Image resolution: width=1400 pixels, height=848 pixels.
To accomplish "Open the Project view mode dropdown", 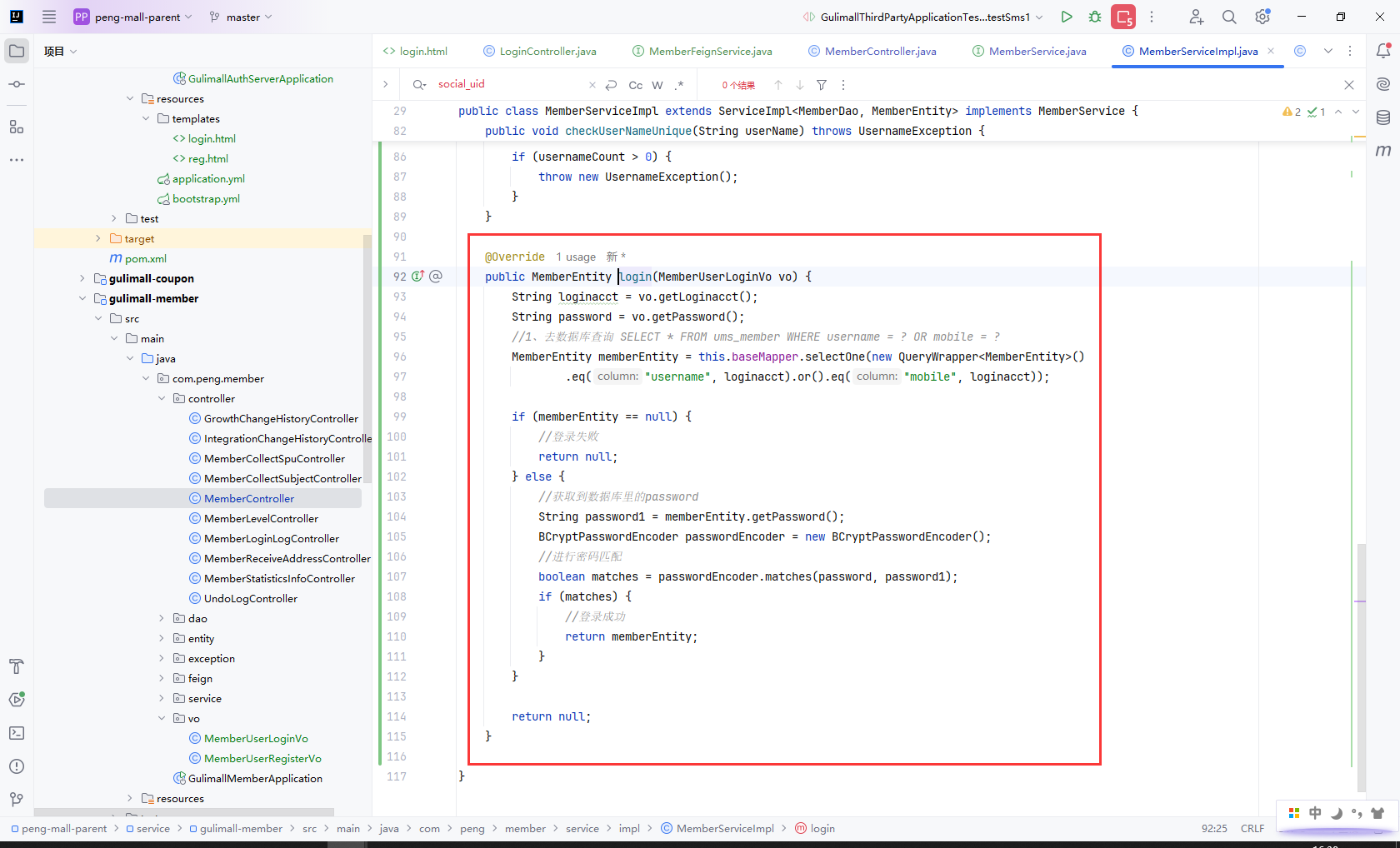I will coord(60,51).
